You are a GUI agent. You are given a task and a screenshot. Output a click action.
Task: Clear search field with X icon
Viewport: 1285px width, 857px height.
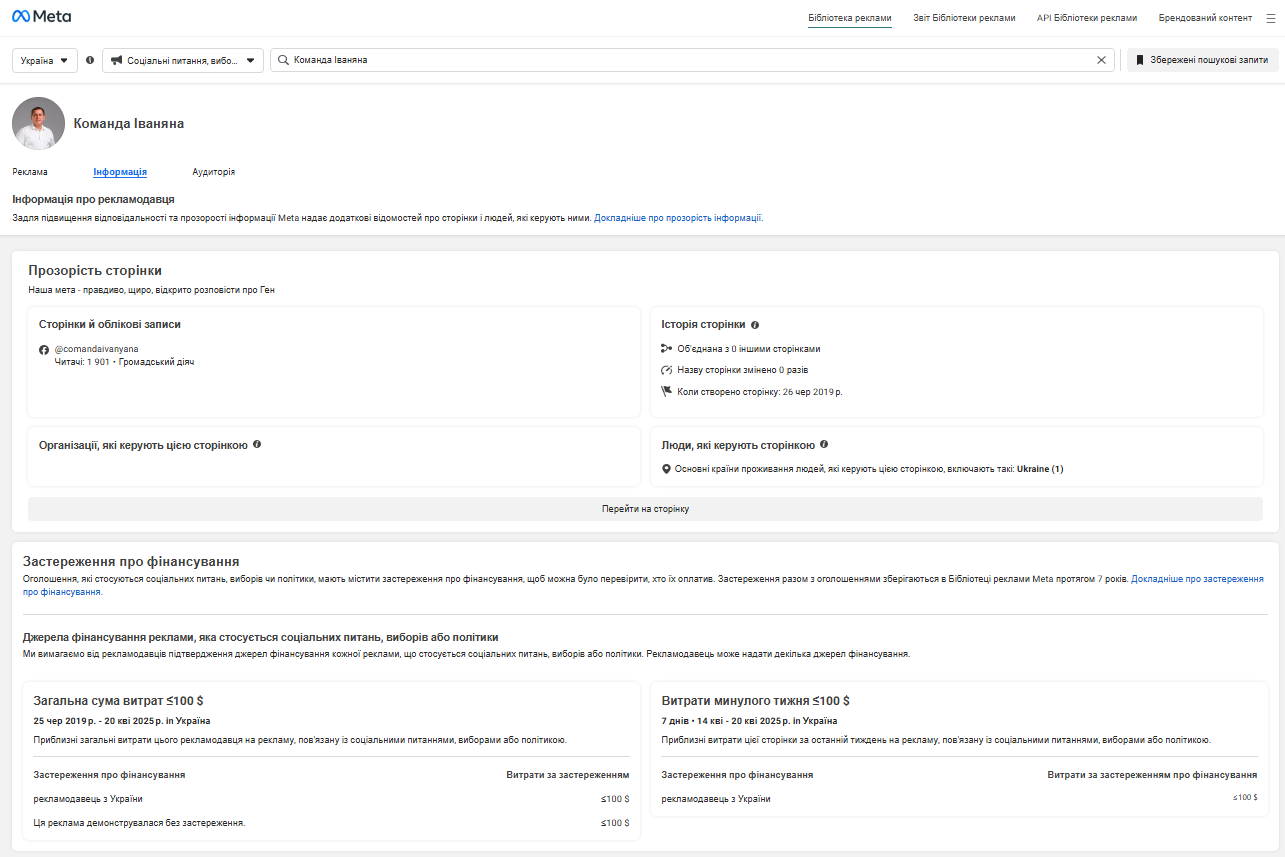tap(1101, 60)
